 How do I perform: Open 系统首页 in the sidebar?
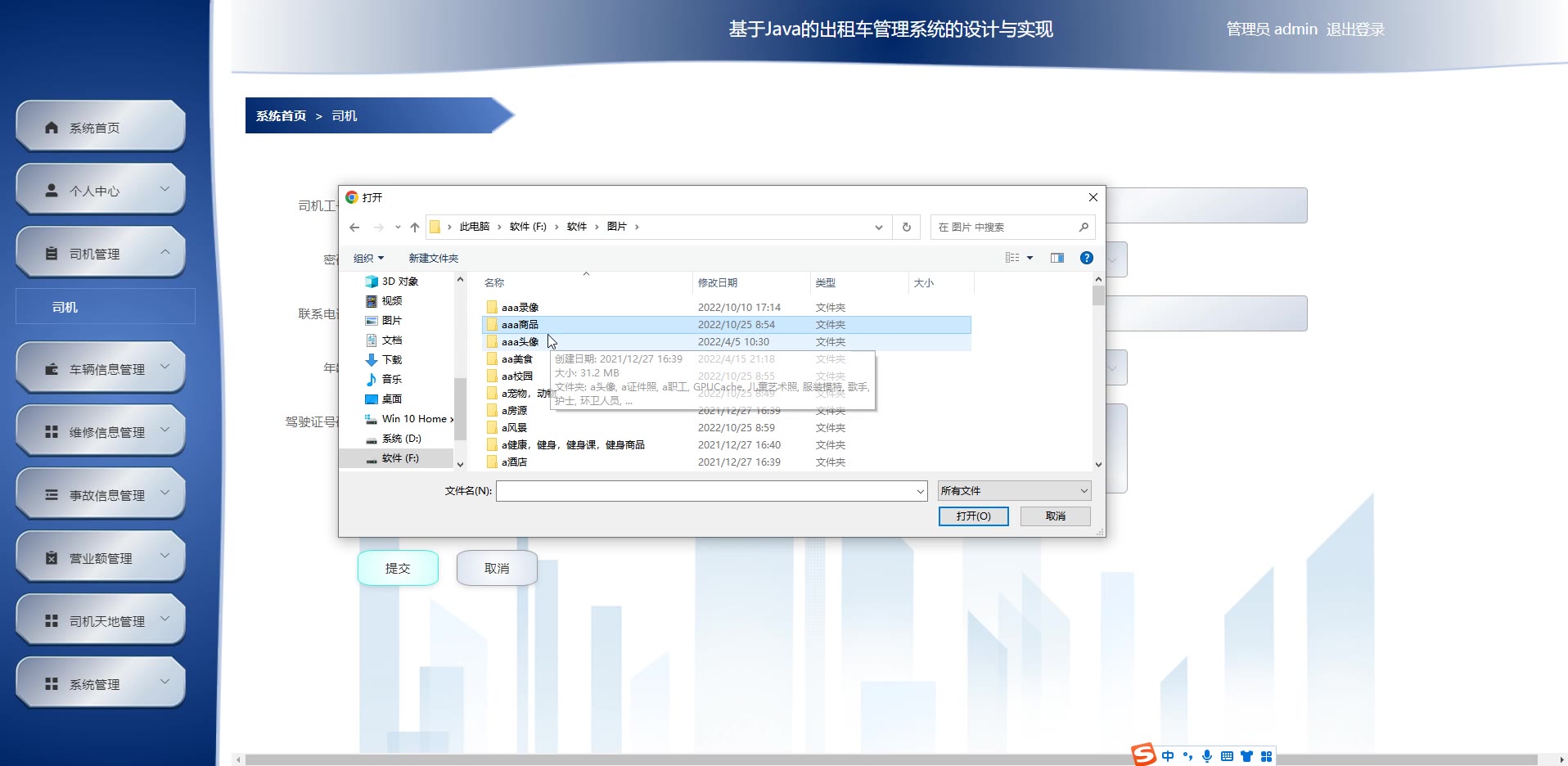point(101,127)
